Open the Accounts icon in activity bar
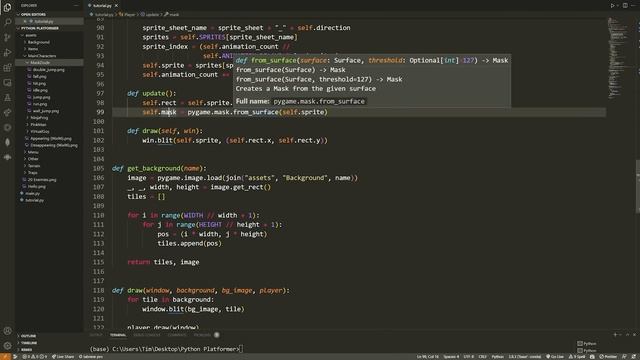The width and height of the screenshot is (640, 360). (x=7, y=331)
